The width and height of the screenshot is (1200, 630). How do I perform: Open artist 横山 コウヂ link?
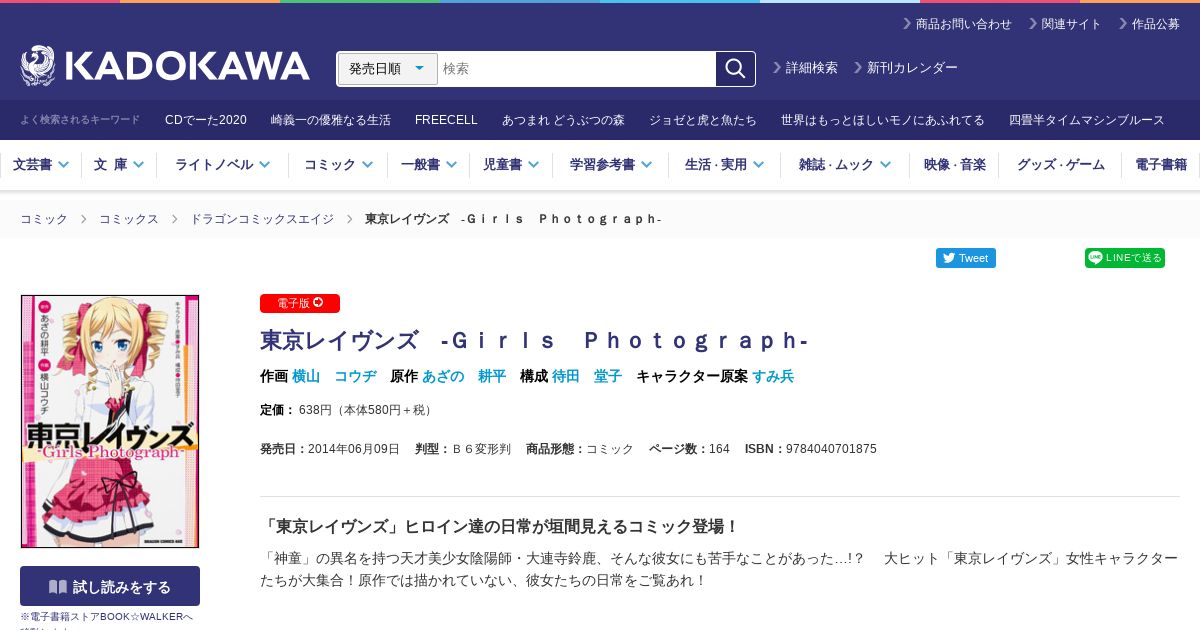(334, 376)
